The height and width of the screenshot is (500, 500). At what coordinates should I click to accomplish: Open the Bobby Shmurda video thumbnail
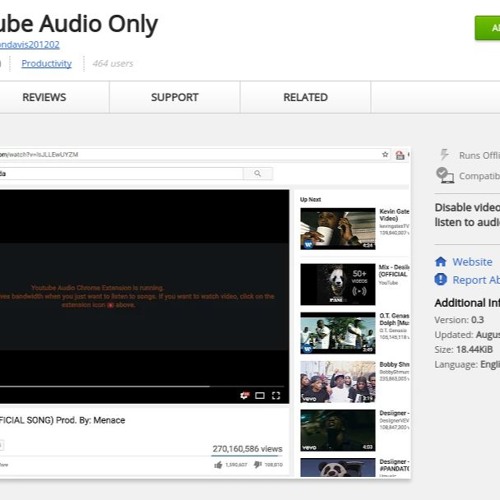pyautogui.click(x=338, y=382)
